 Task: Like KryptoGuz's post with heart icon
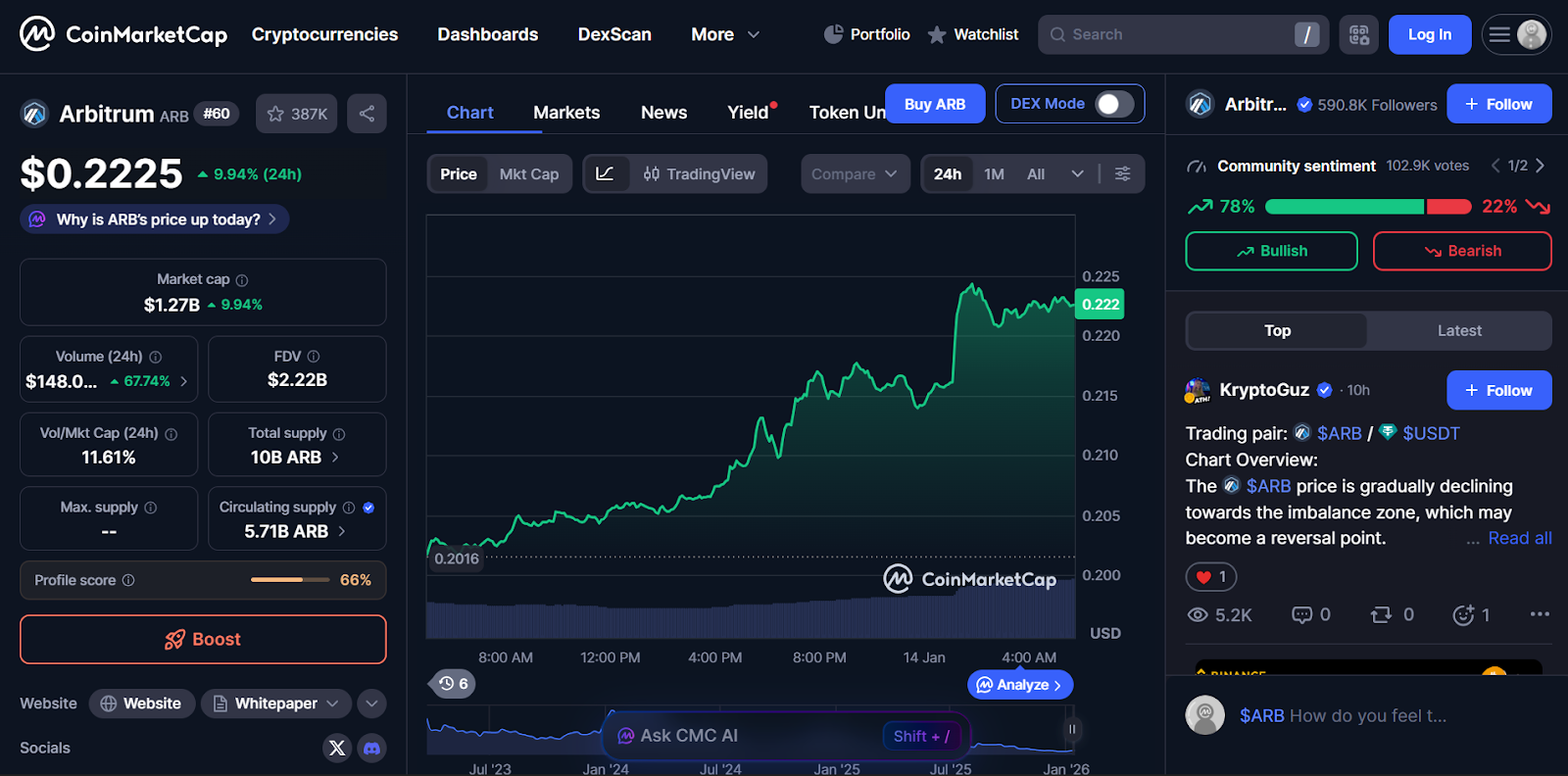(x=1210, y=577)
